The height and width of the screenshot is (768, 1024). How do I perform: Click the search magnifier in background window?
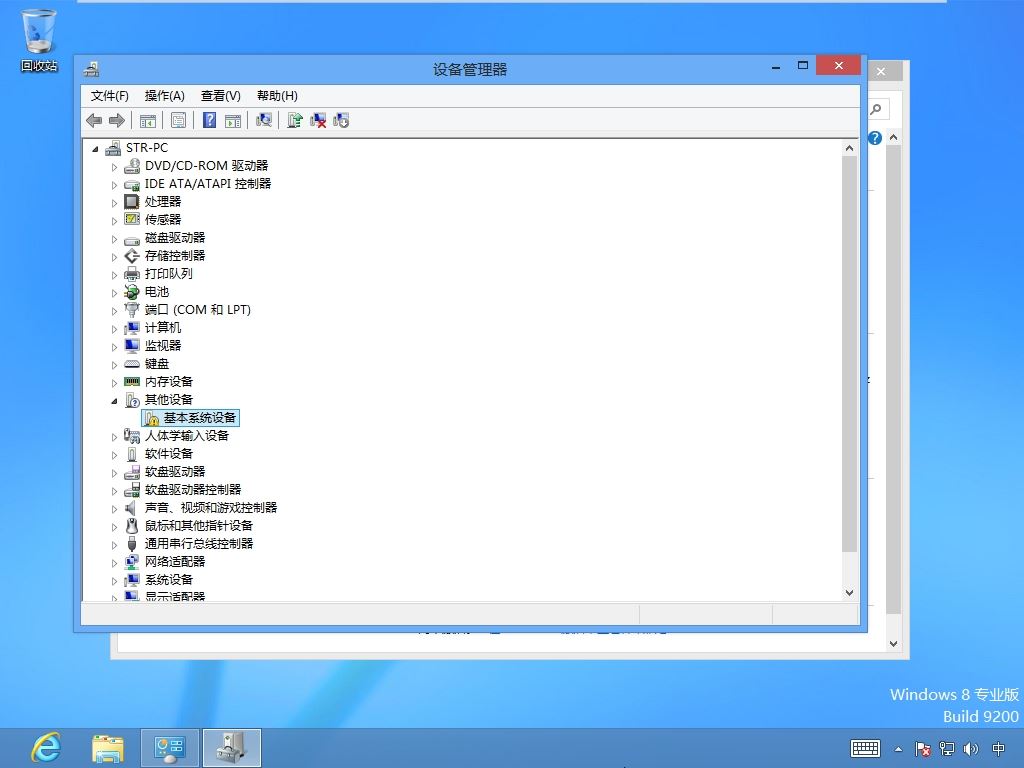click(876, 109)
